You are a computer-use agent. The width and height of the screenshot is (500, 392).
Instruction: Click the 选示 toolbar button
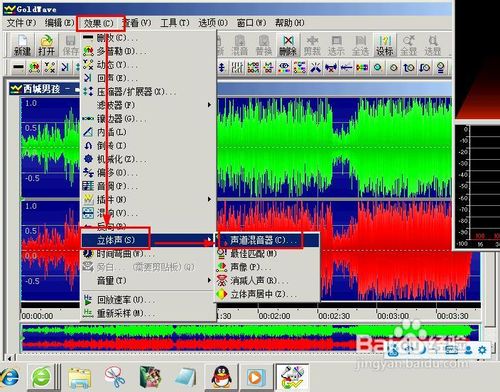point(336,46)
